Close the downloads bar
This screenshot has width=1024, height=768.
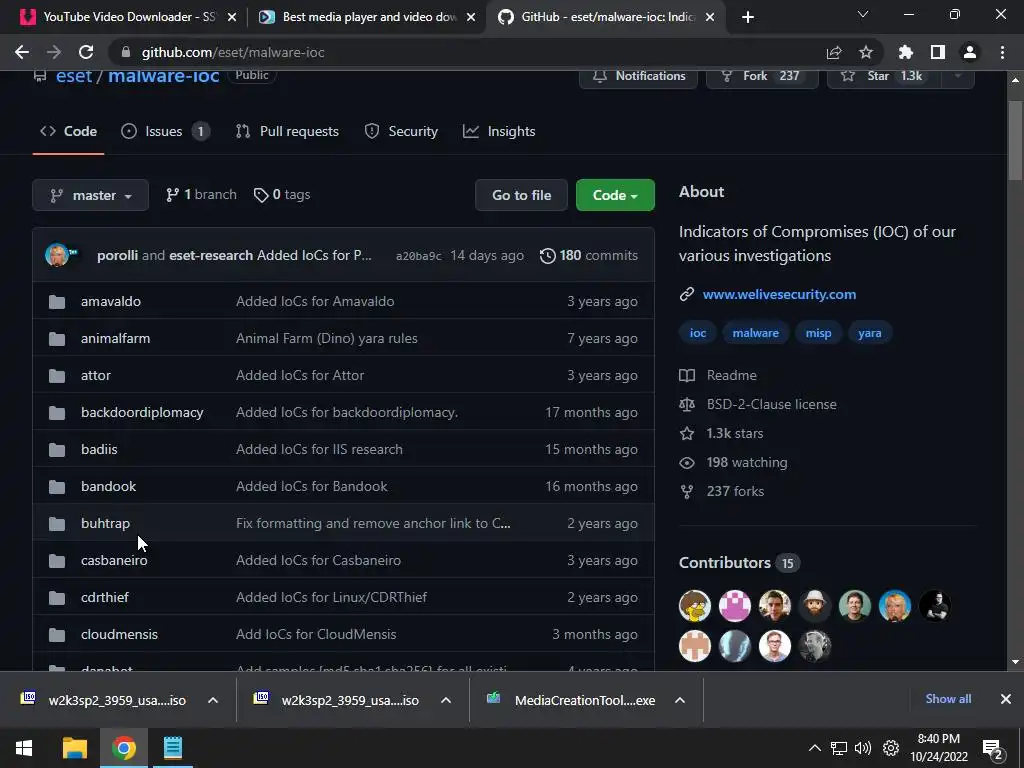pyautogui.click(x=1006, y=699)
